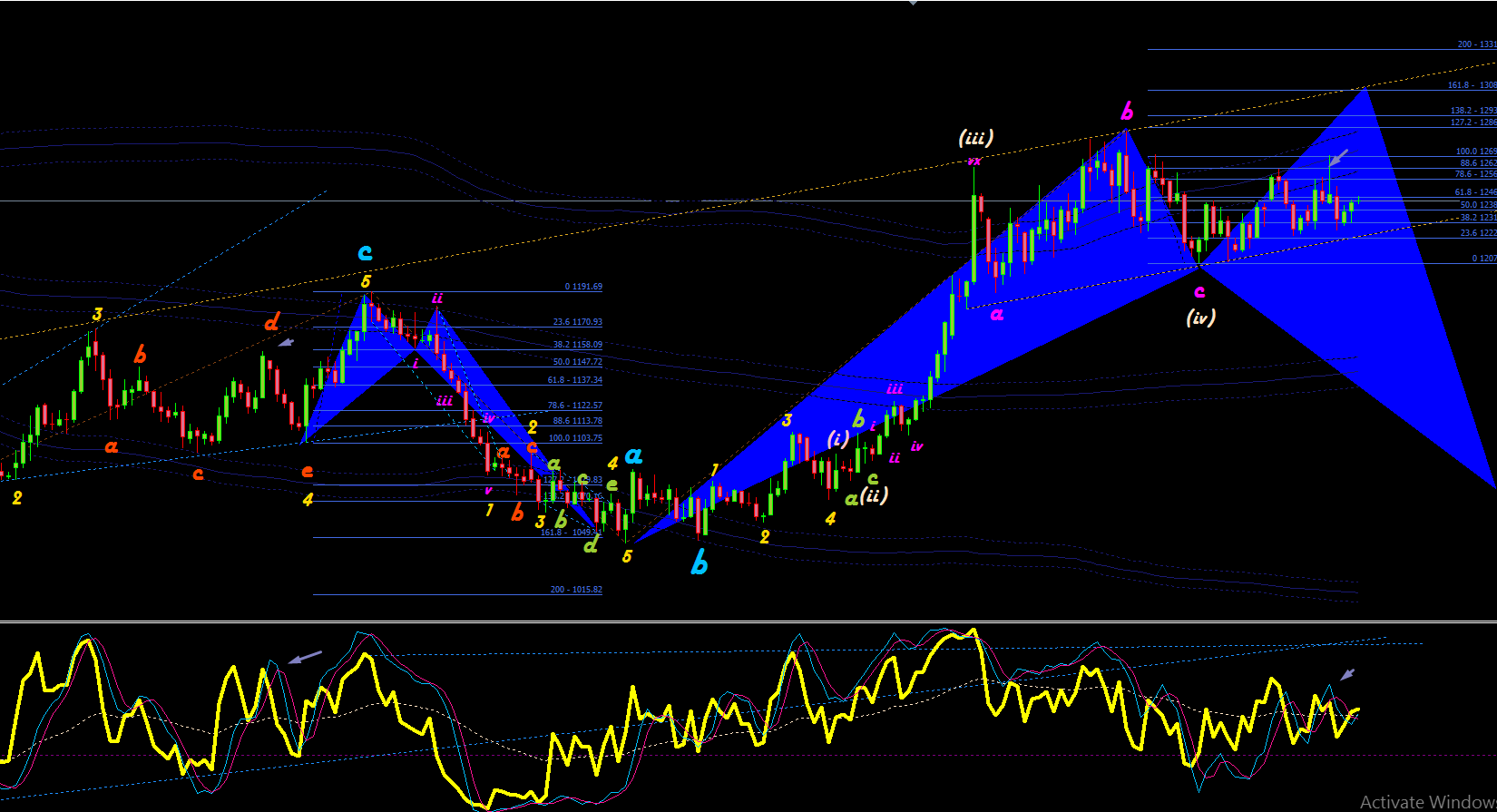
Task: Select the "100.0 1103.75" Fibonacci label
Action: pyautogui.click(x=575, y=438)
